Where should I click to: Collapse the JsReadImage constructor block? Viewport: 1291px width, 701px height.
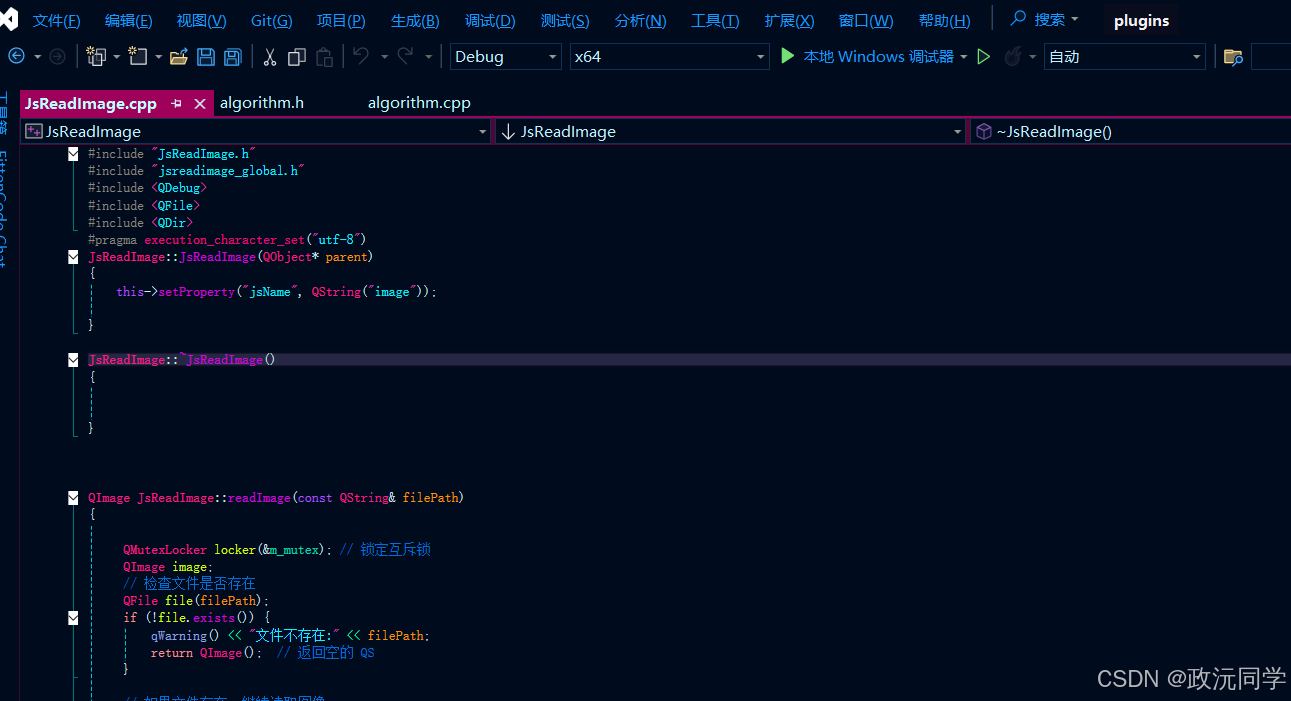pyautogui.click(x=73, y=257)
